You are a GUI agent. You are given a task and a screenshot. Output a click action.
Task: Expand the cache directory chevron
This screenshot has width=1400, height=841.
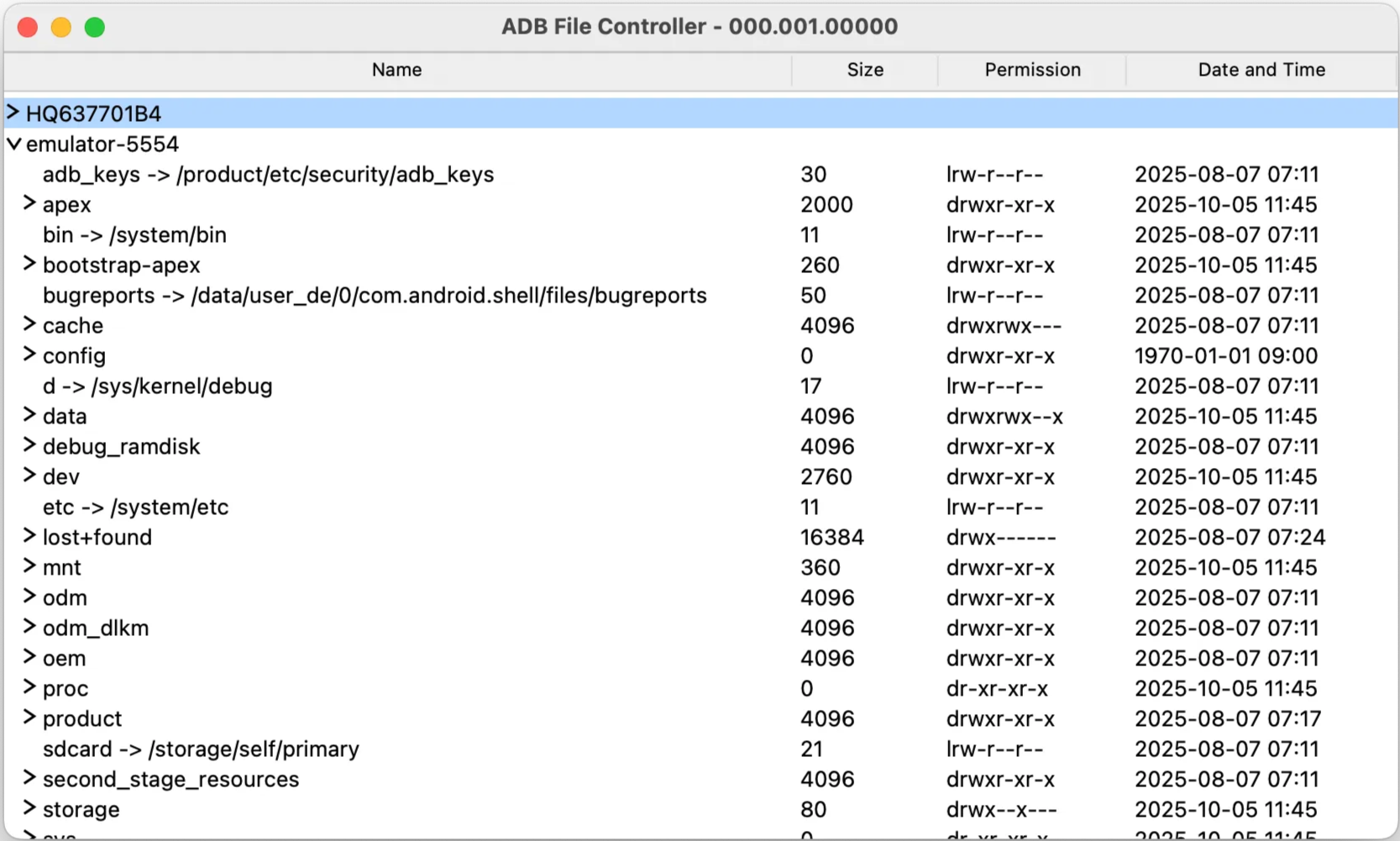[29, 324]
